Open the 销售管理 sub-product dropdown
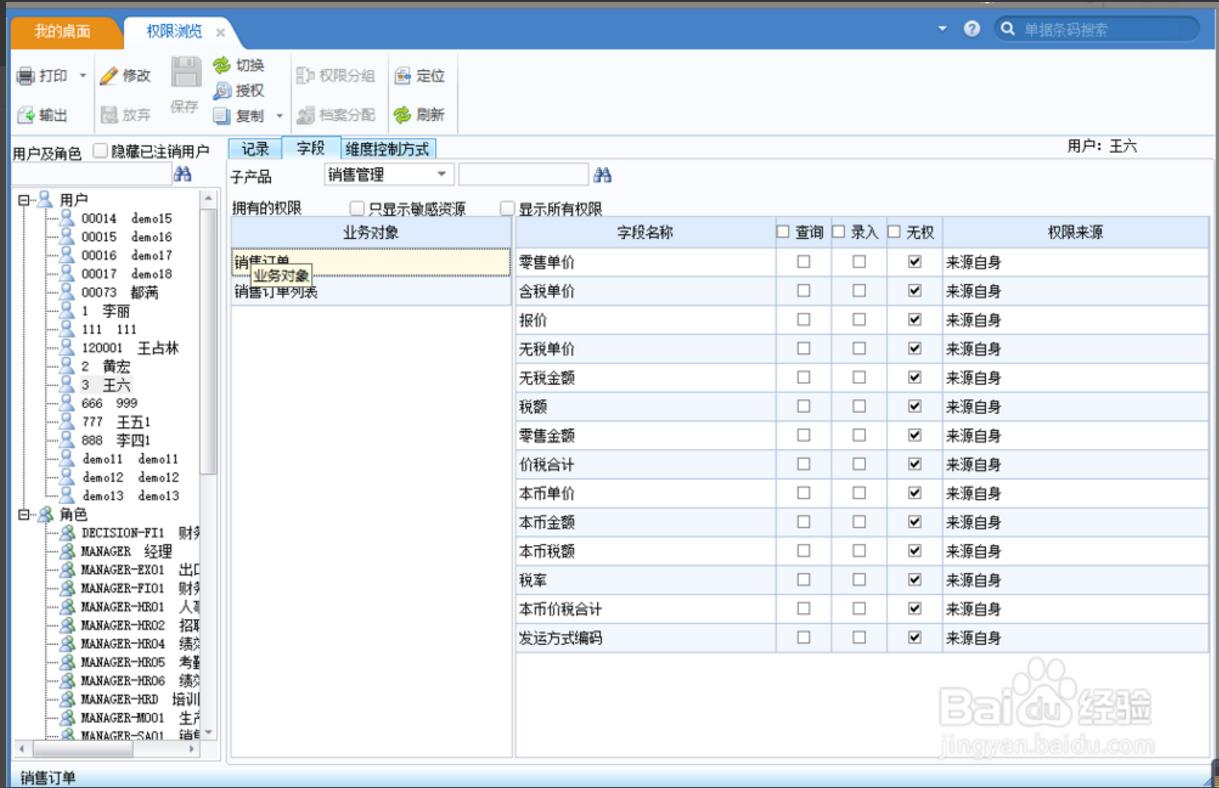The height and width of the screenshot is (788, 1219). 441,175
